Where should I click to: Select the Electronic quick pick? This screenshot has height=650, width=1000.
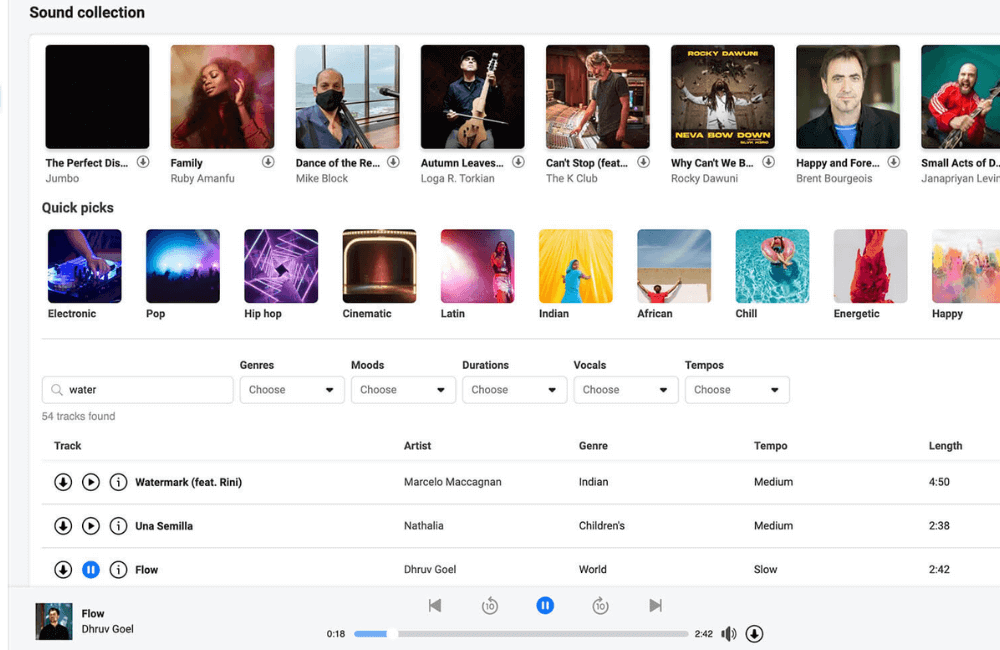(x=84, y=265)
